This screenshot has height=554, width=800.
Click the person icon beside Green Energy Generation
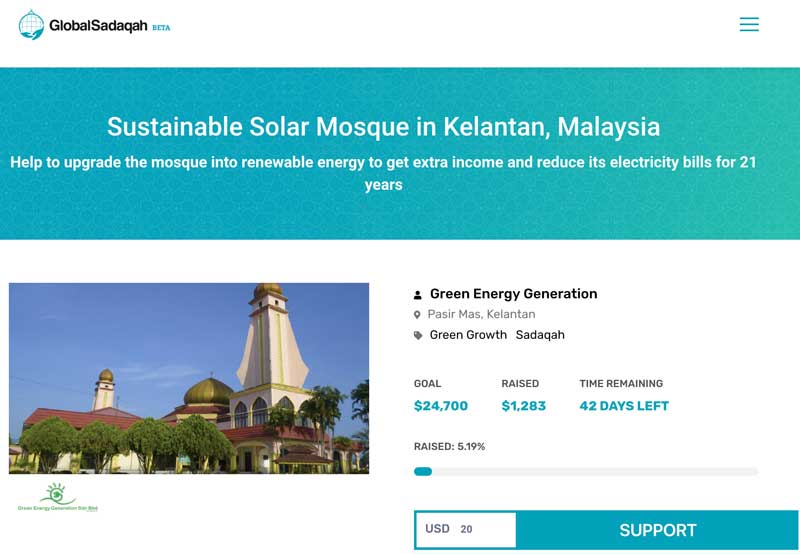coord(417,294)
